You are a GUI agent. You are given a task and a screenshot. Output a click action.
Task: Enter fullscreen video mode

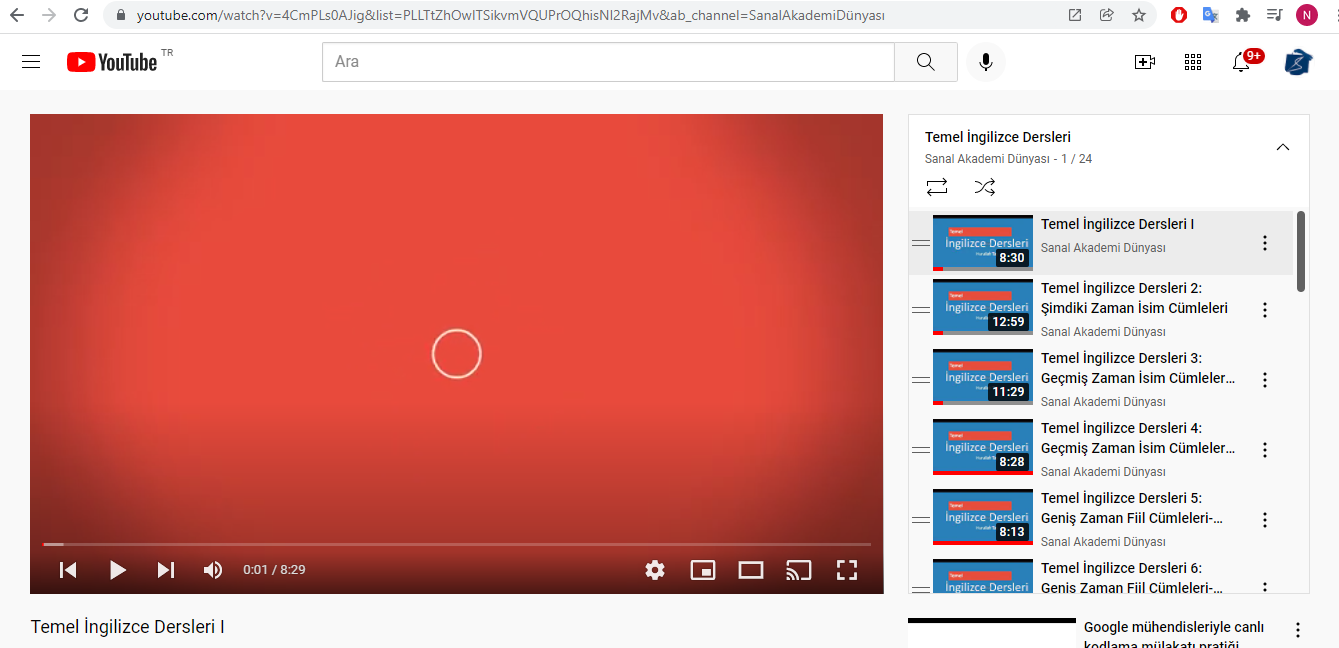click(847, 570)
